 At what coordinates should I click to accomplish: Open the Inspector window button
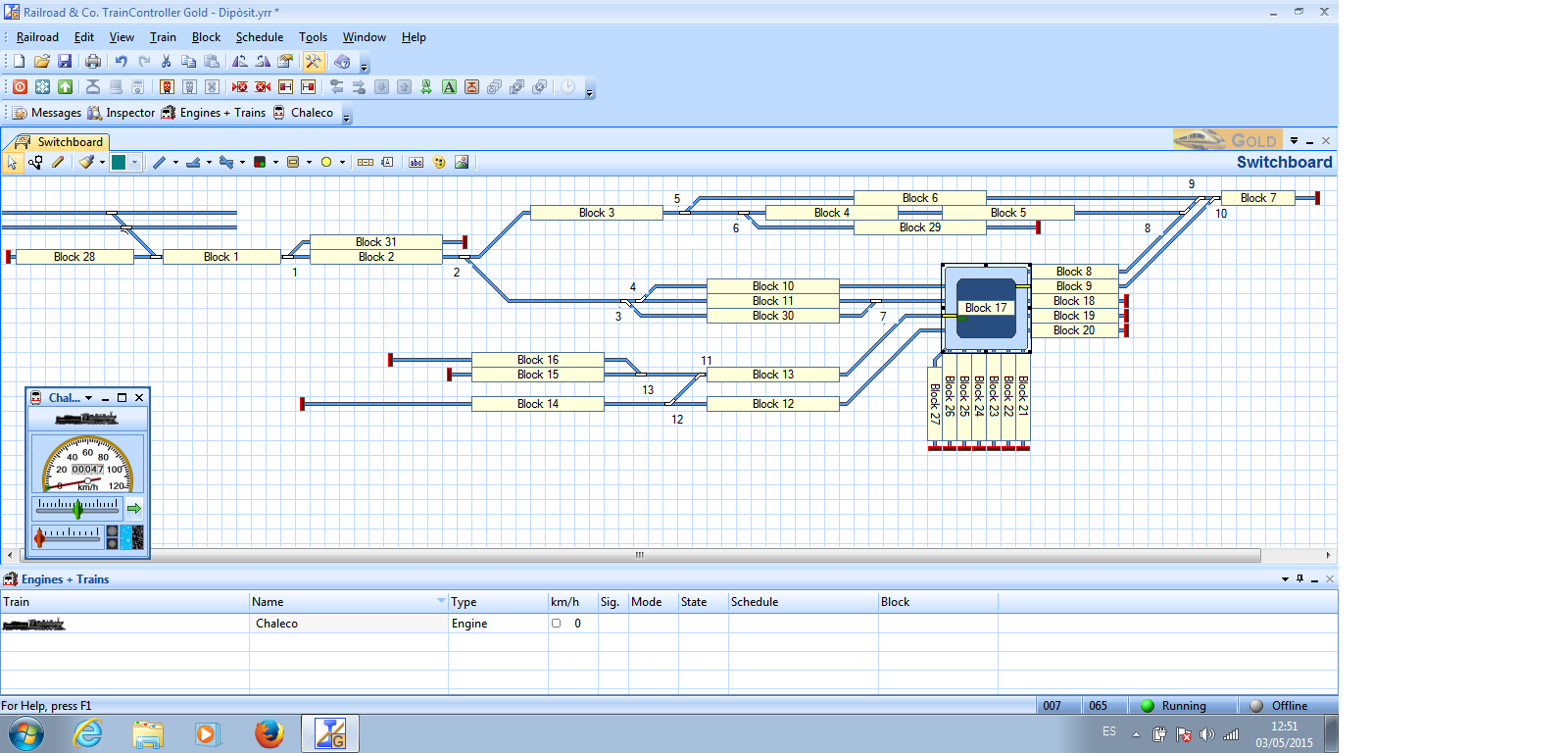121,113
